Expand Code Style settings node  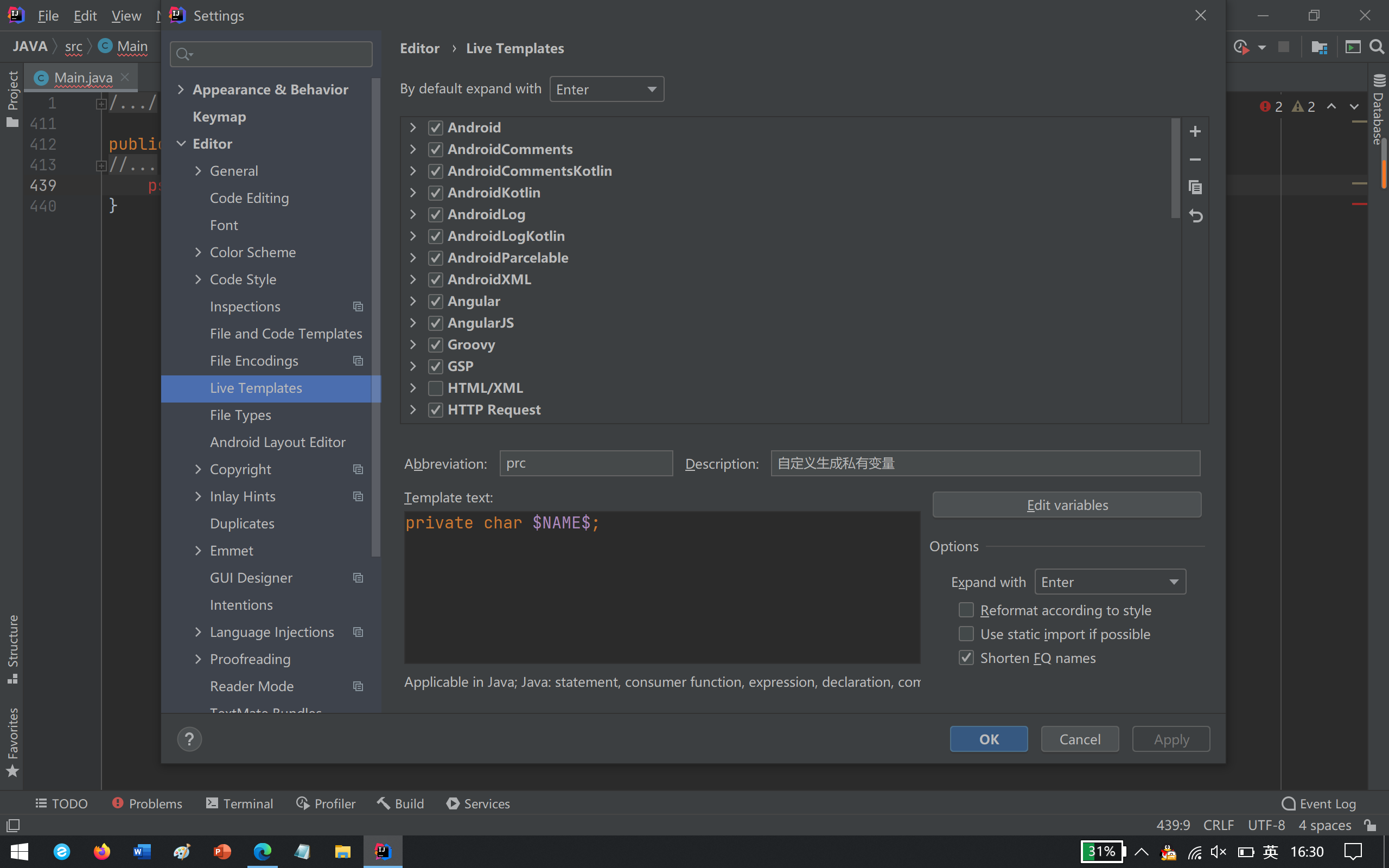tap(198, 279)
